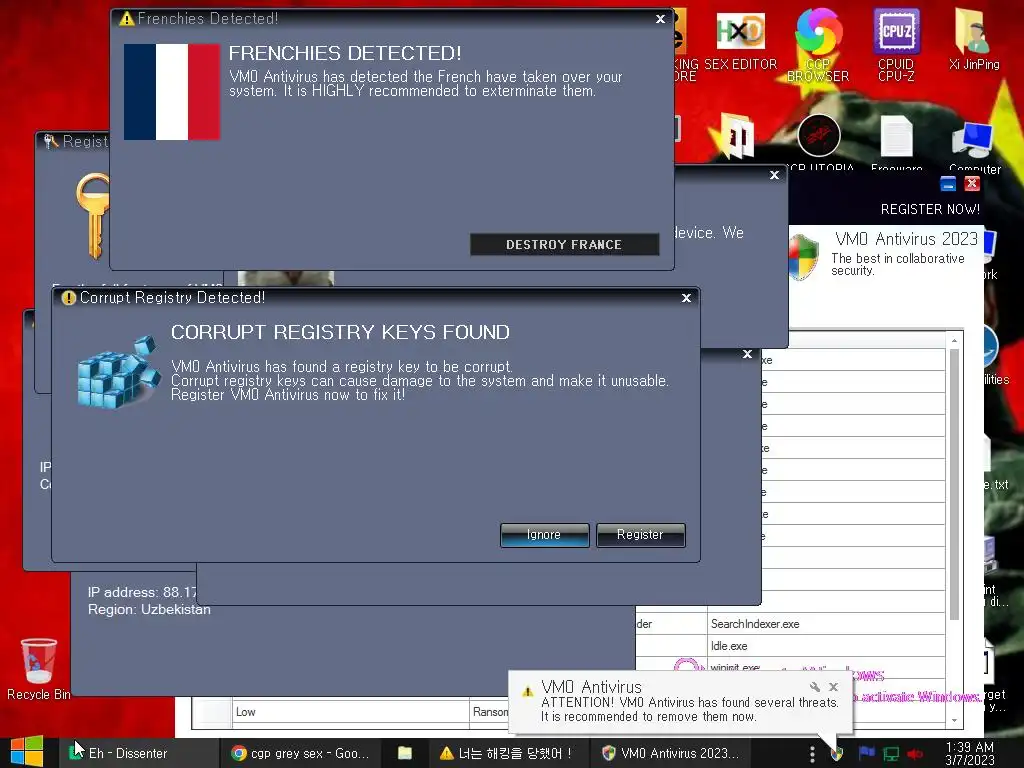Open the Freeware text file icon
The height and width of the screenshot is (768, 1024).
(x=896, y=142)
